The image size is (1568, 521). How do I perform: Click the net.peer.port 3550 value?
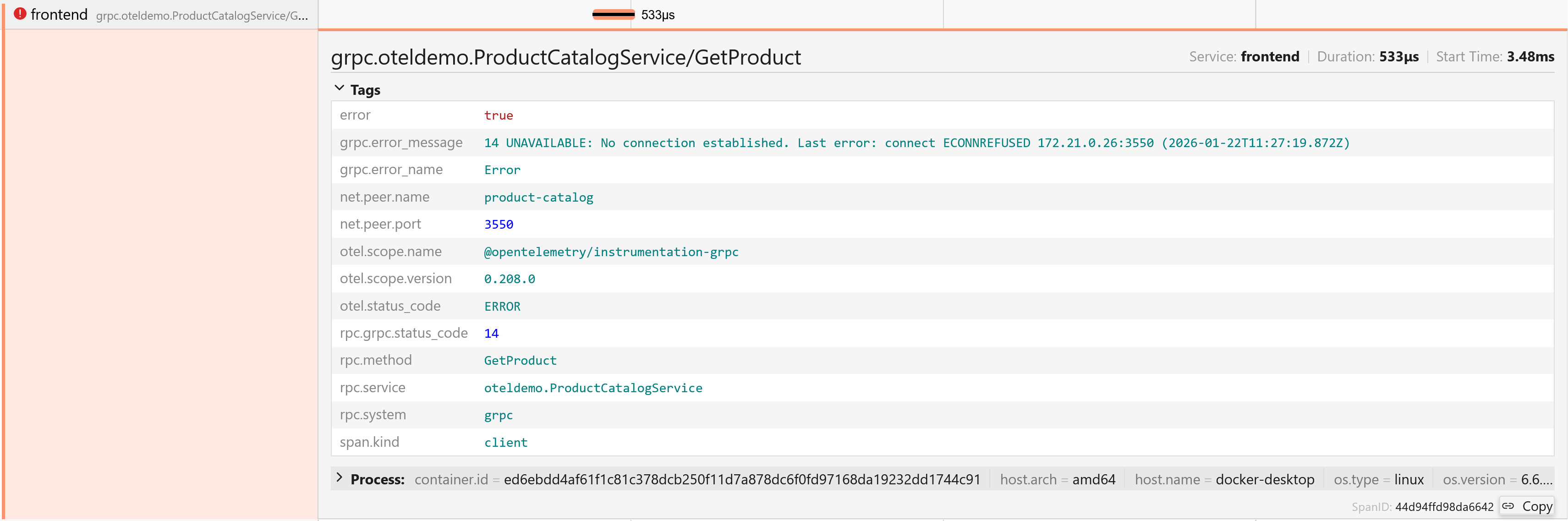(x=498, y=225)
